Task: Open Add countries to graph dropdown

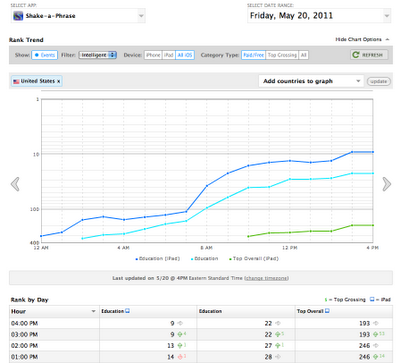Action: pos(311,81)
